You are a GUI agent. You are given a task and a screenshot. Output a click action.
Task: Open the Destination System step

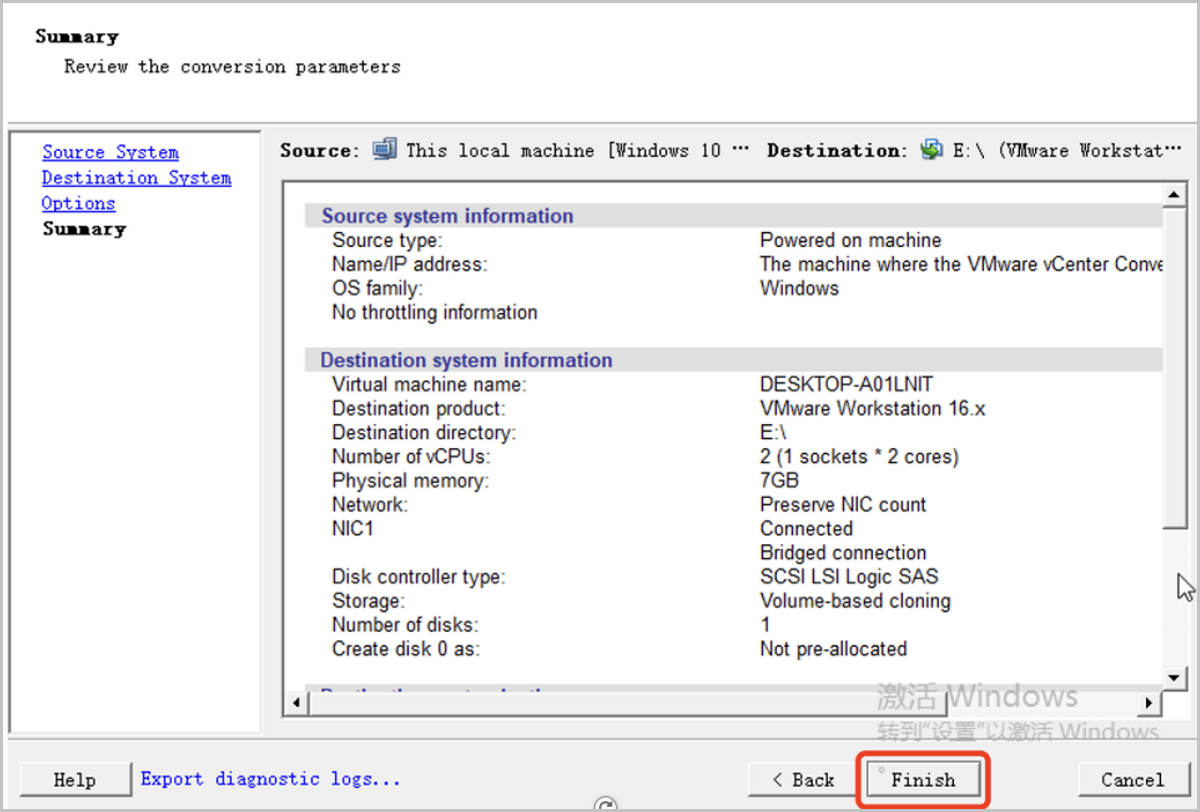[x=136, y=178]
